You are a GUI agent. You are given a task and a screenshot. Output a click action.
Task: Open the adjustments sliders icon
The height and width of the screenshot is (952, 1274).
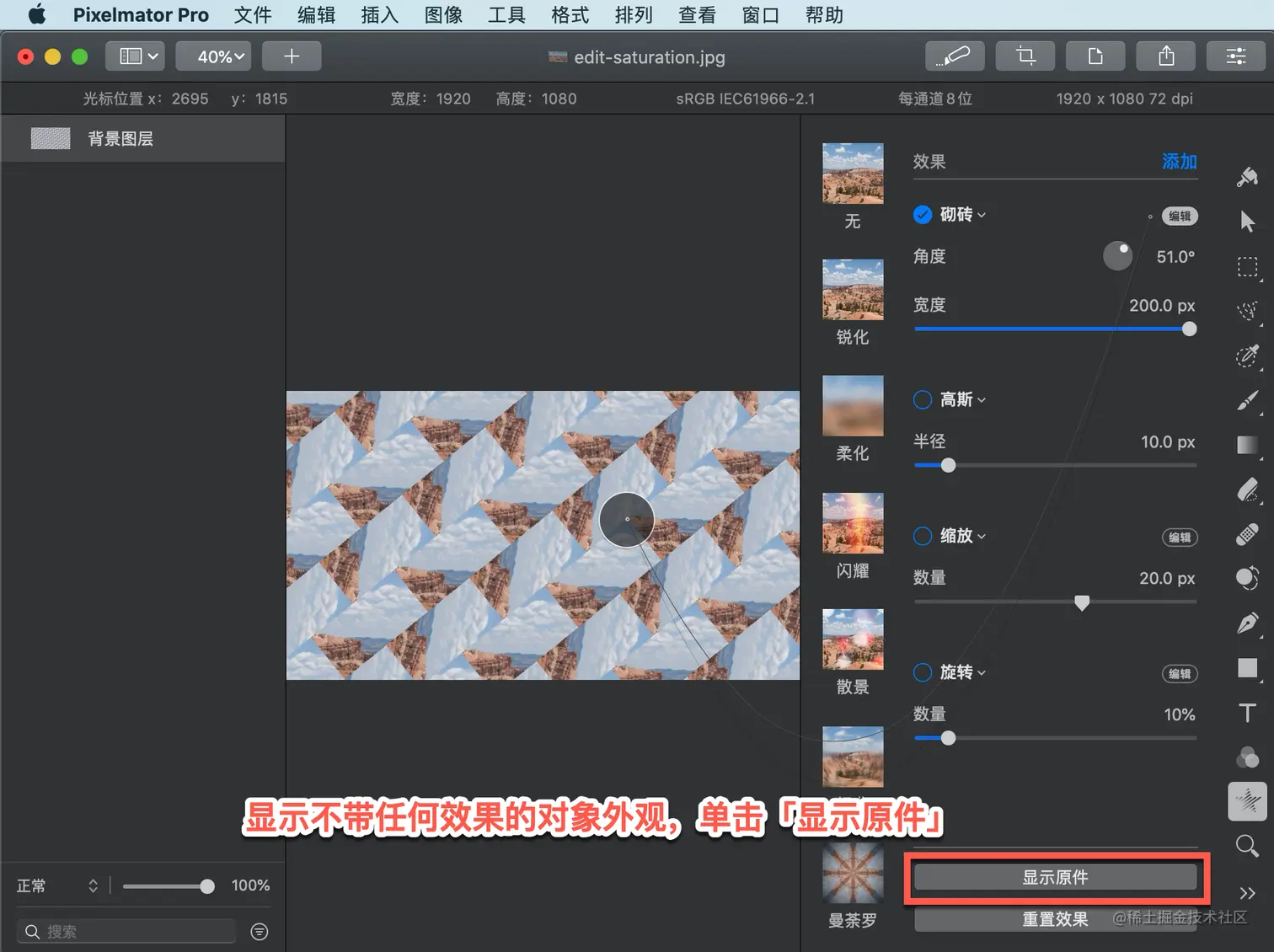click(x=1236, y=56)
